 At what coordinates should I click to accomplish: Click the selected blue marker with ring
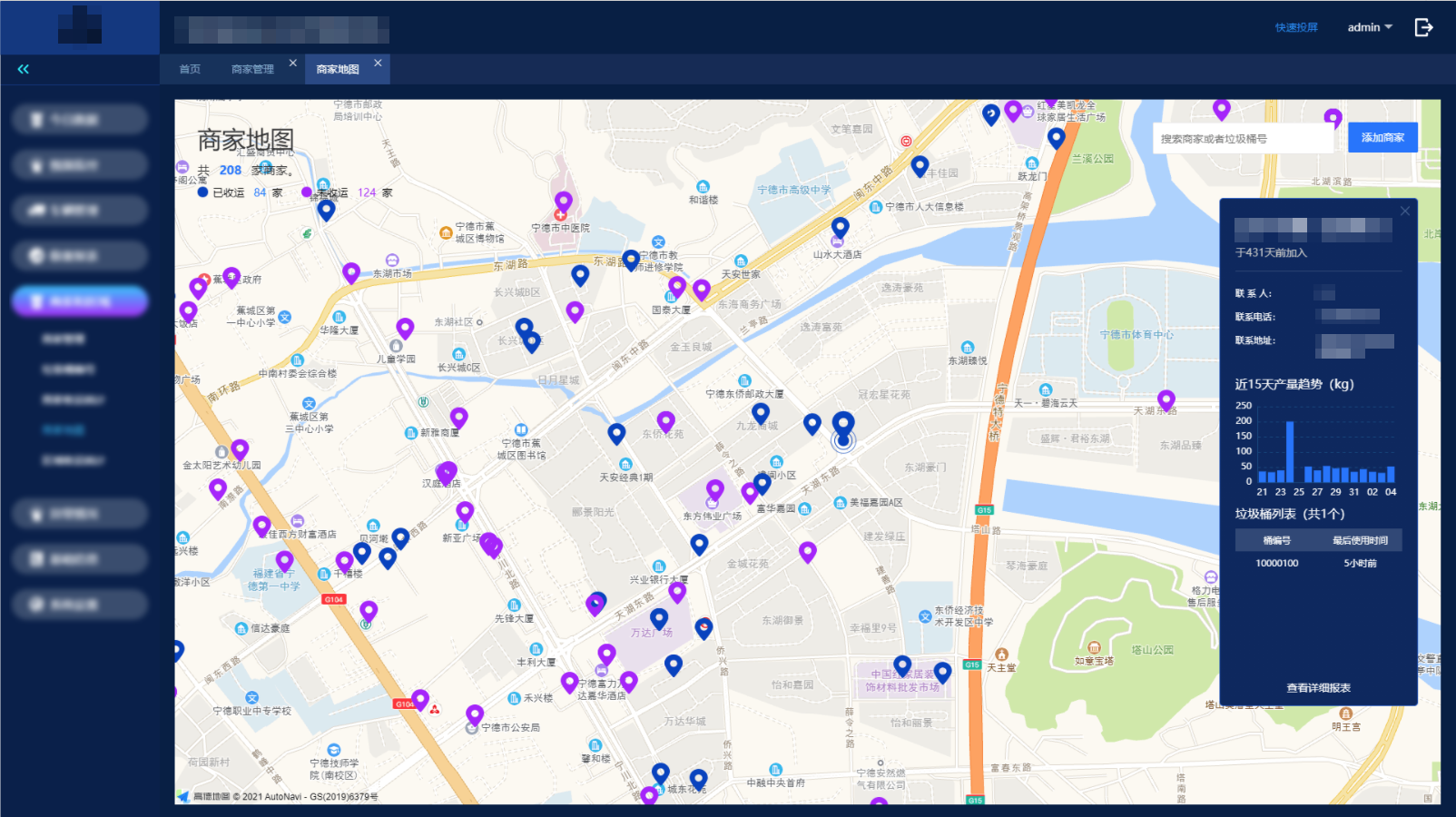point(843,423)
